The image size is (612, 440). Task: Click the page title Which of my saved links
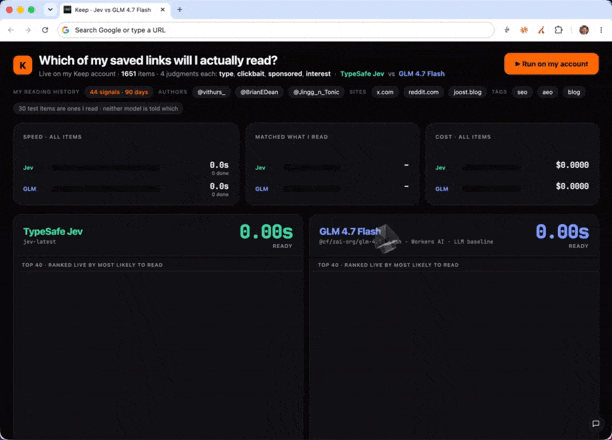click(158, 61)
